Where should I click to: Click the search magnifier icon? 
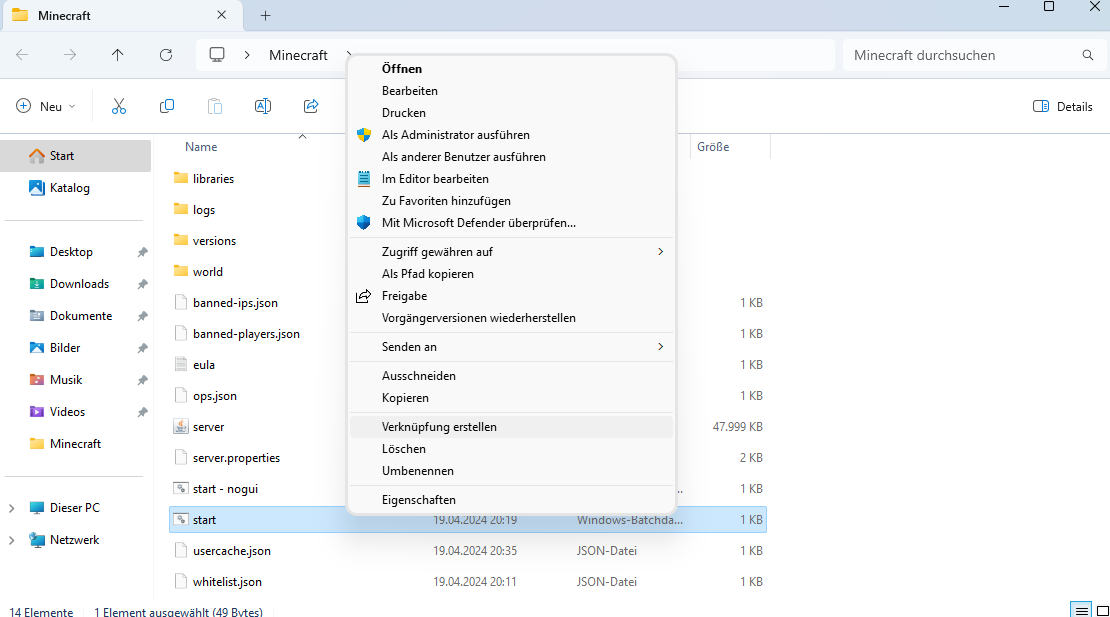pyautogui.click(x=1088, y=55)
